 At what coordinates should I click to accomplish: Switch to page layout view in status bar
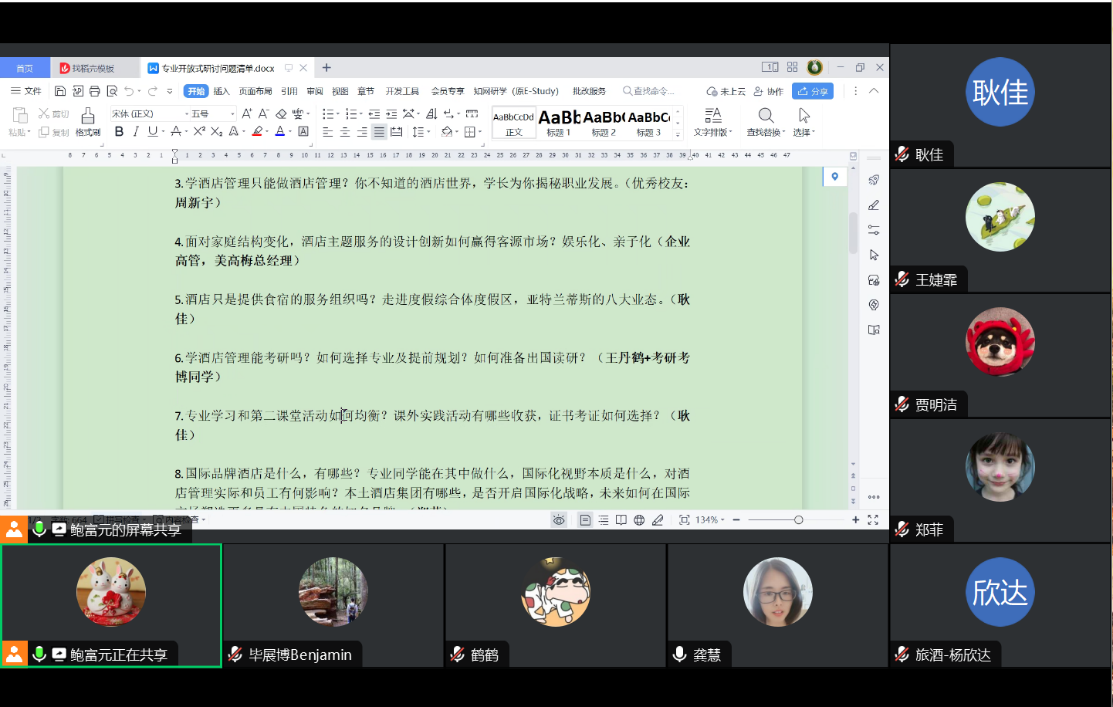tap(585, 520)
